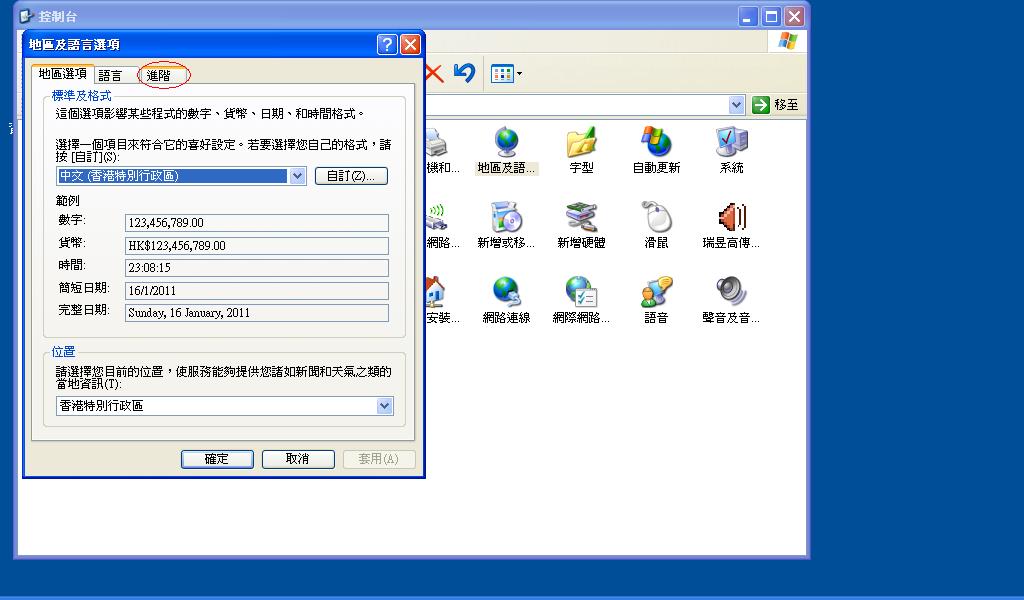The image size is (1024, 600).
Task: Open the 網際網路... options icon
Action: pyautogui.click(x=581, y=301)
